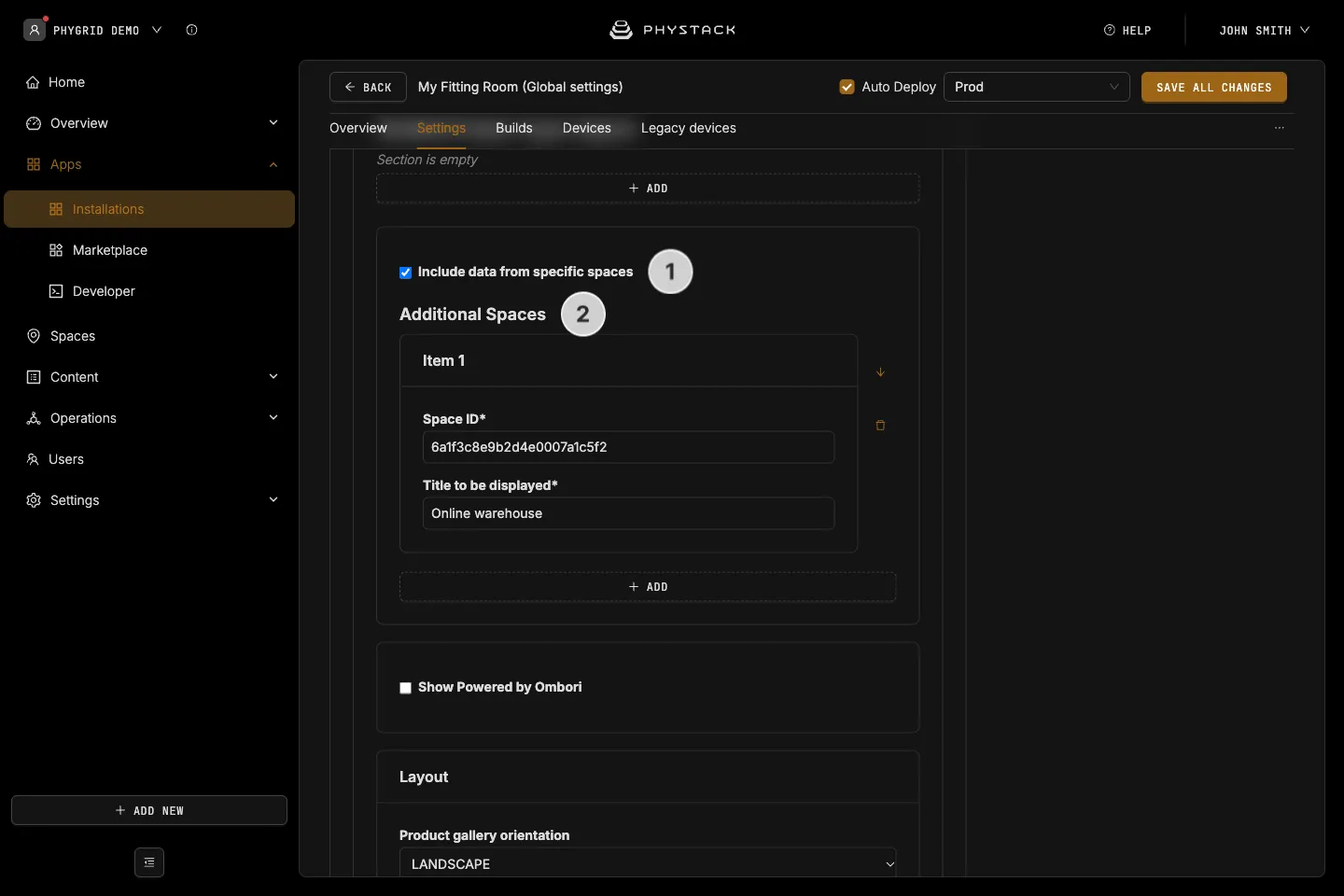Click the Developer terminal icon in sidebar
Screen dimensions: 1344x896
click(x=56, y=291)
